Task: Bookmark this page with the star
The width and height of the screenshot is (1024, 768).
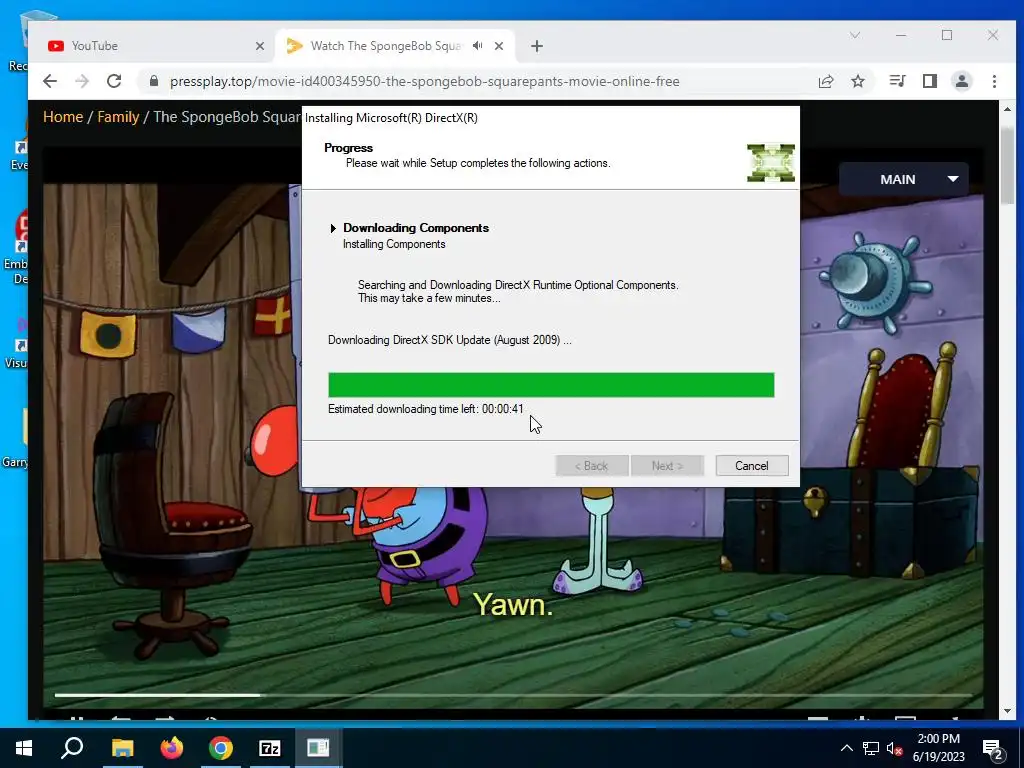Action: [x=858, y=81]
